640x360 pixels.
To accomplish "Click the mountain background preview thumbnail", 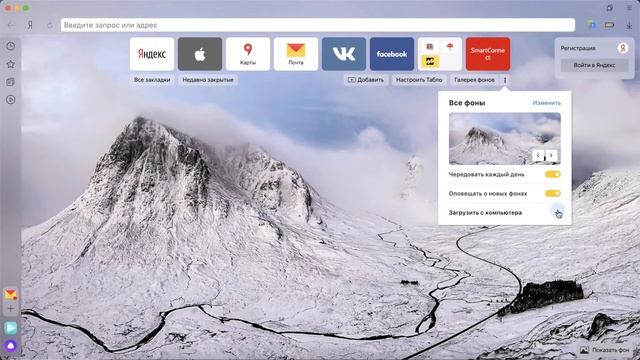I will pyautogui.click(x=504, y=139).
